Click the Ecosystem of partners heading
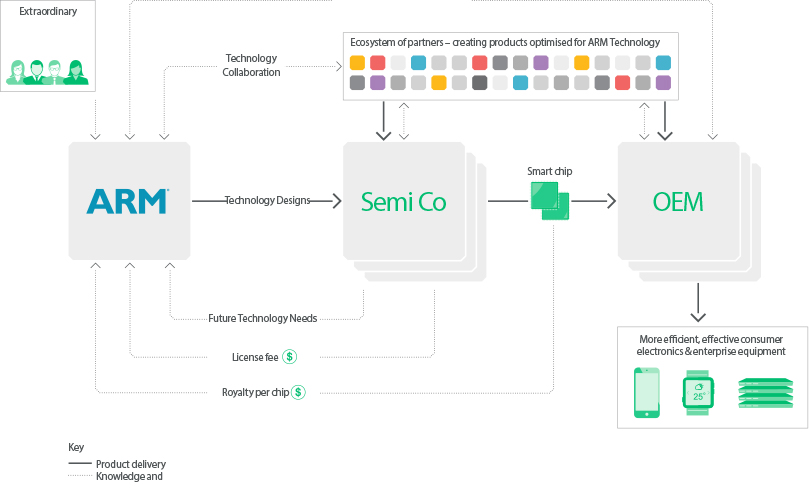The height and width of the screenshot is (498, 810). click(504, 42)
